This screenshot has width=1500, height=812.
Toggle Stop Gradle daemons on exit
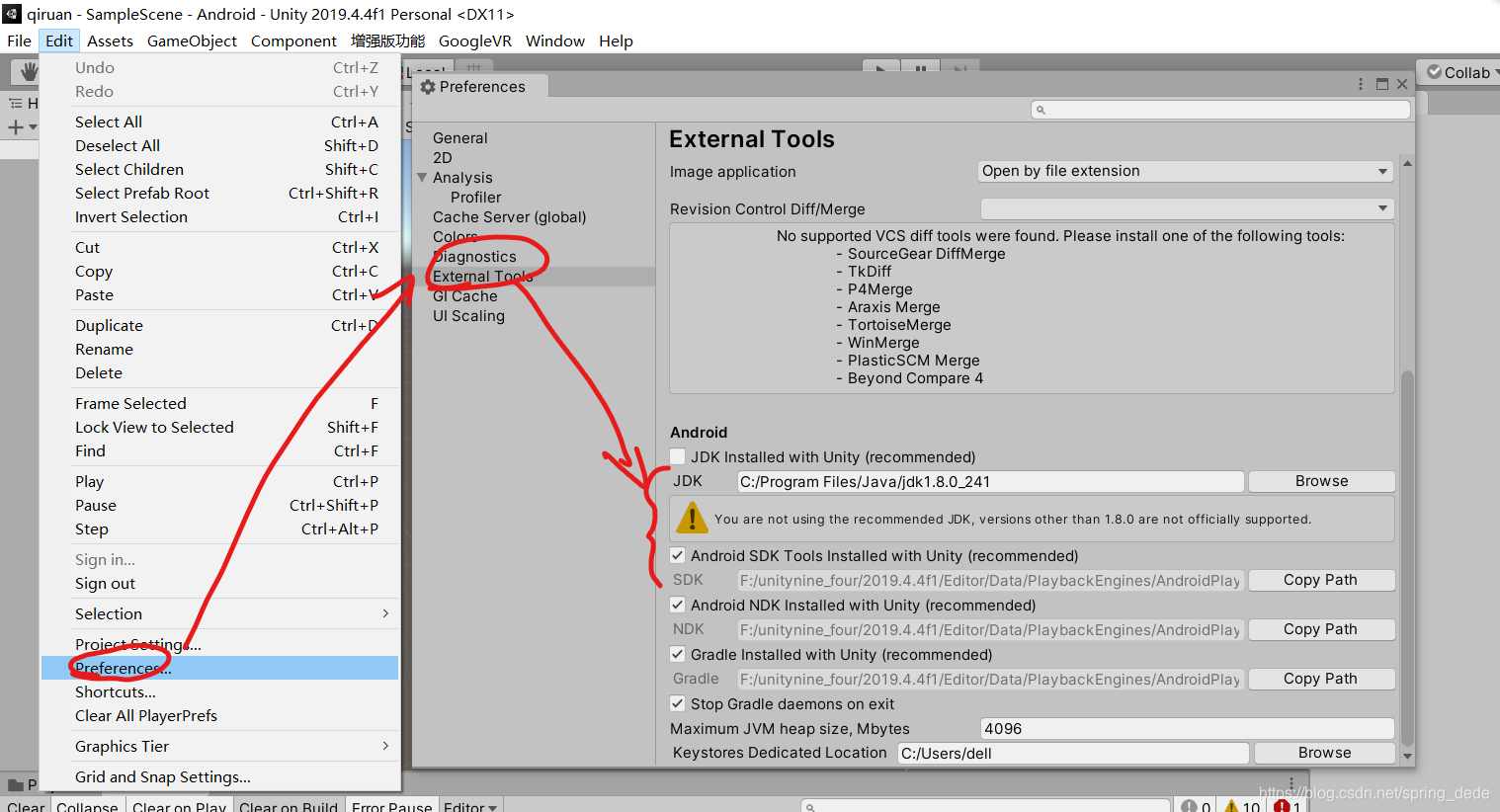[678, 703]
